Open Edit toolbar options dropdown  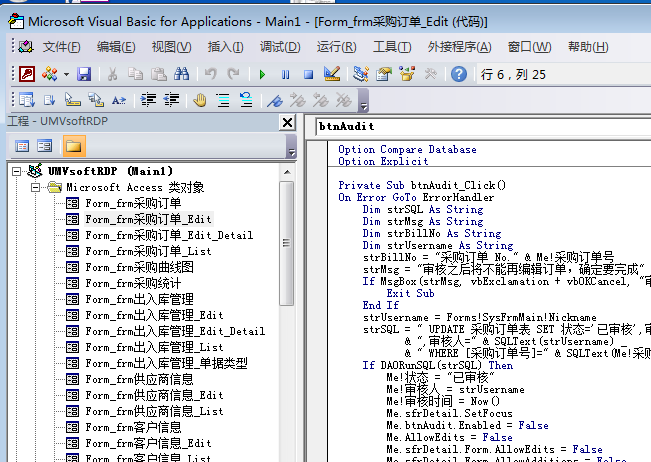coord(363,100)
